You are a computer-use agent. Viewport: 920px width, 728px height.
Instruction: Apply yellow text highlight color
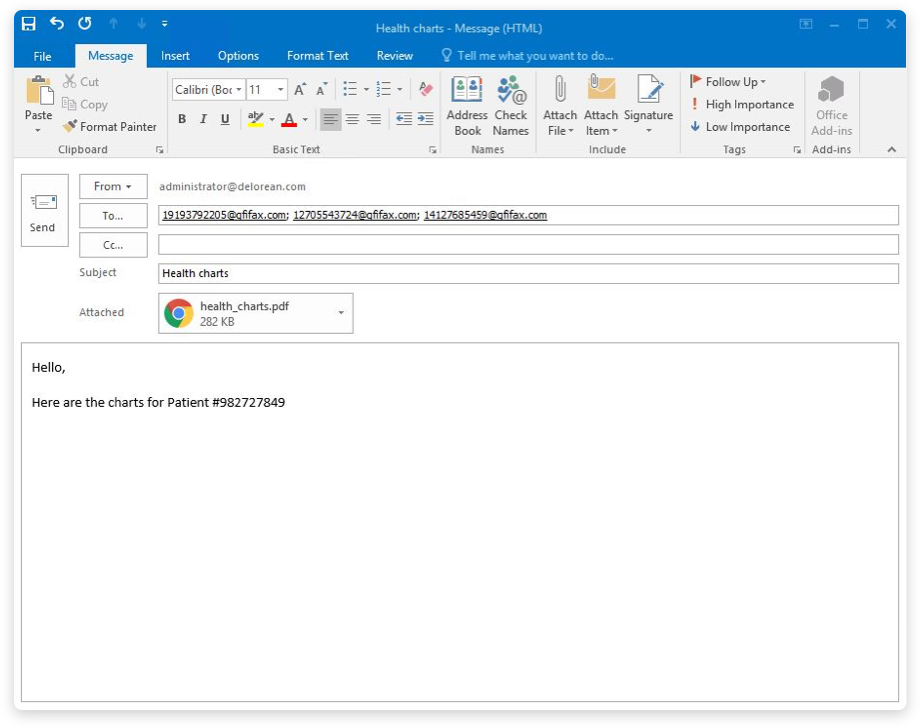(255, 119)
